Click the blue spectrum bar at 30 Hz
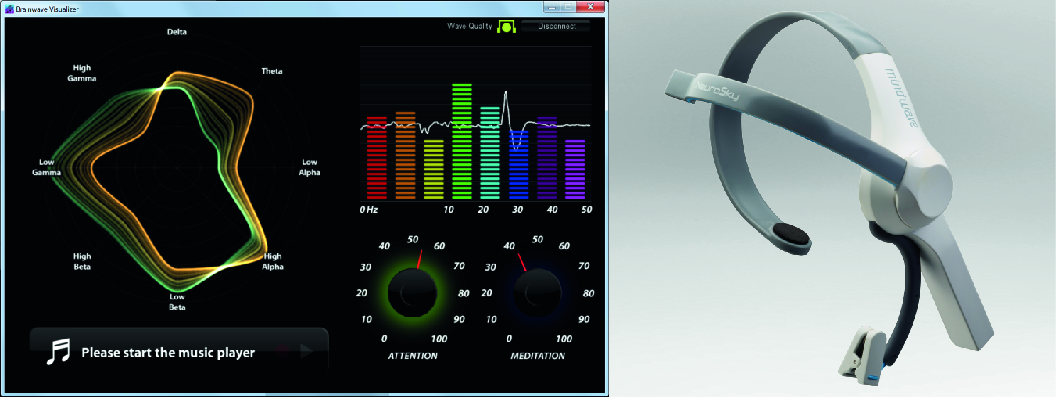 pyautogui.click(x=518, y=164)
